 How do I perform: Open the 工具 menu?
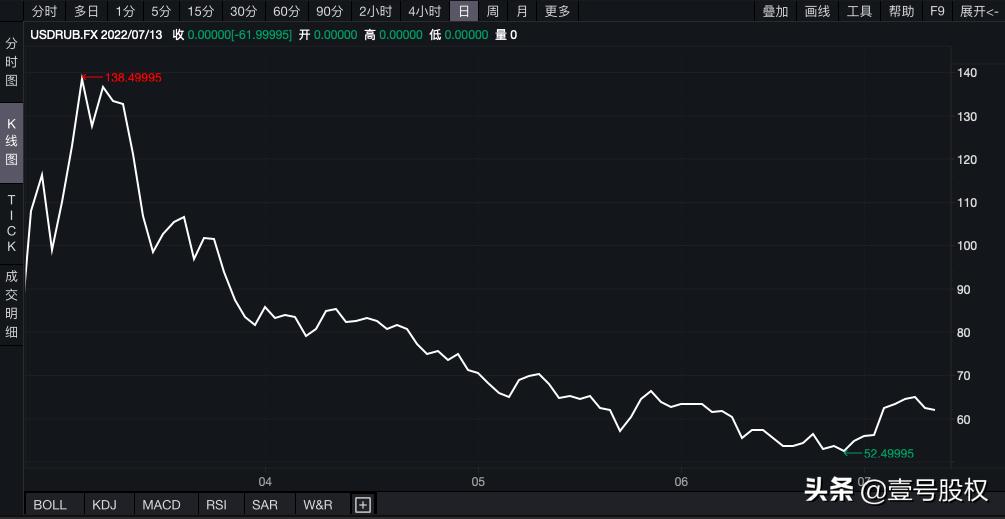pos(859,11)
